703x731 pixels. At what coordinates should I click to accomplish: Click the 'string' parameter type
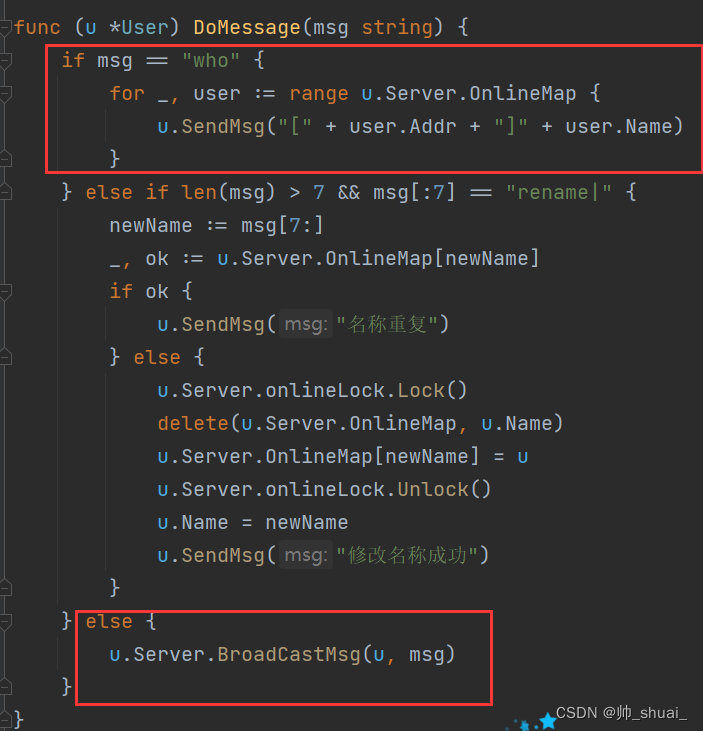pyautogui.click(x=397, y=28)
